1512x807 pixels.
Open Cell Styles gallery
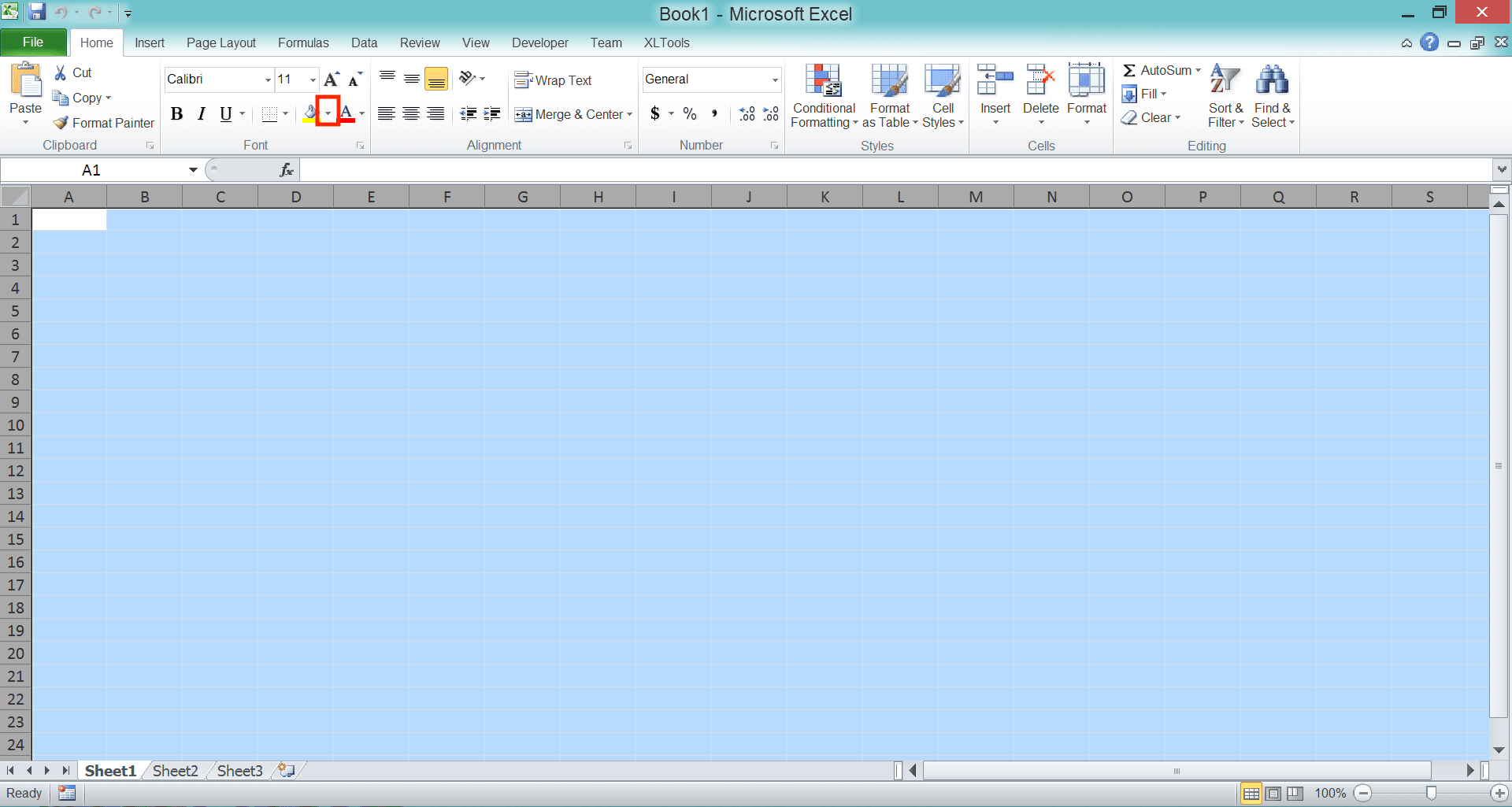pos(943,96)
